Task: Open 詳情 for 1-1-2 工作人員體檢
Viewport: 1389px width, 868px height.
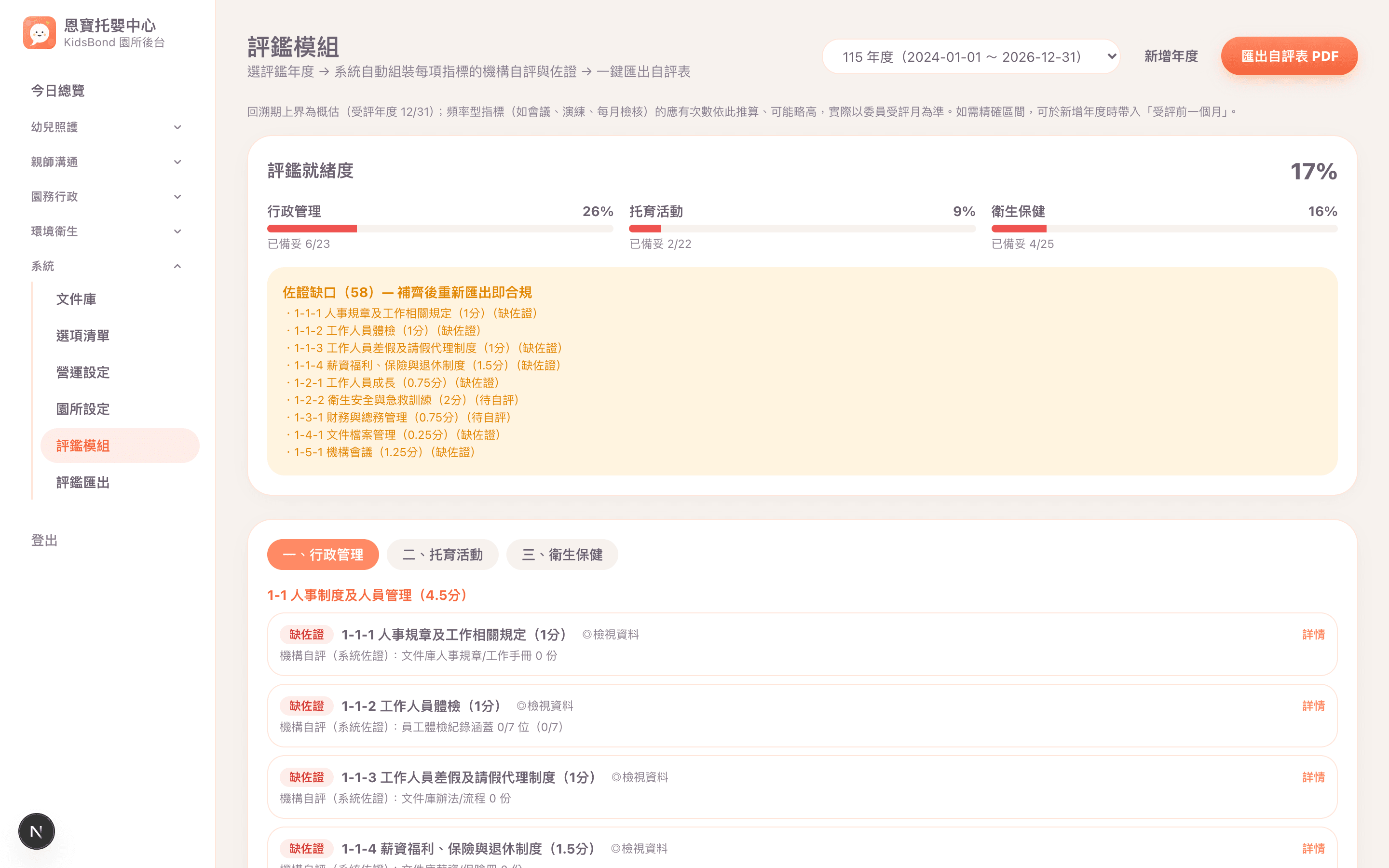Action: coord(1313,705)
